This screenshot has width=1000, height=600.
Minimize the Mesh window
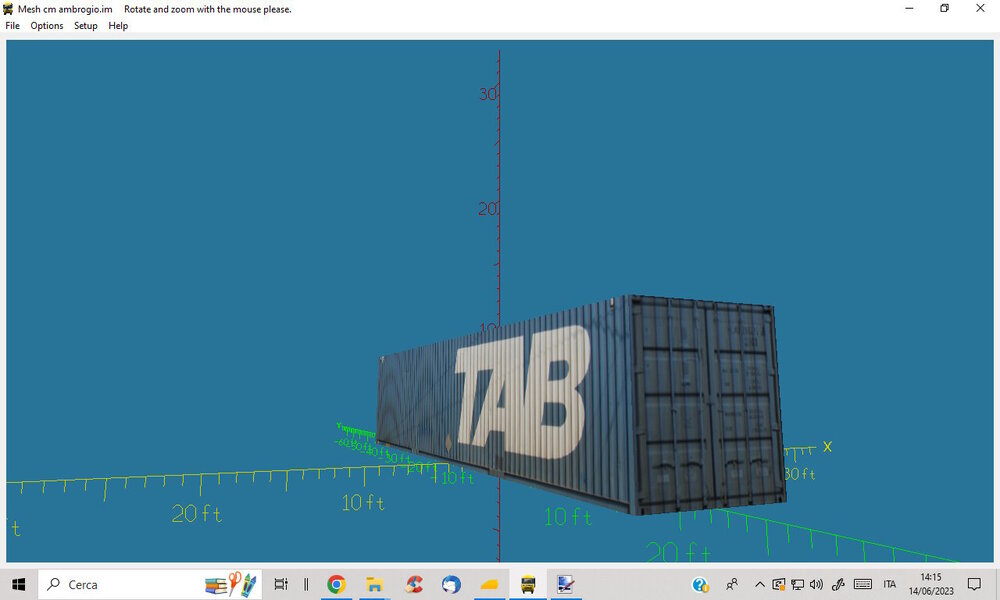tap(909, 8)
